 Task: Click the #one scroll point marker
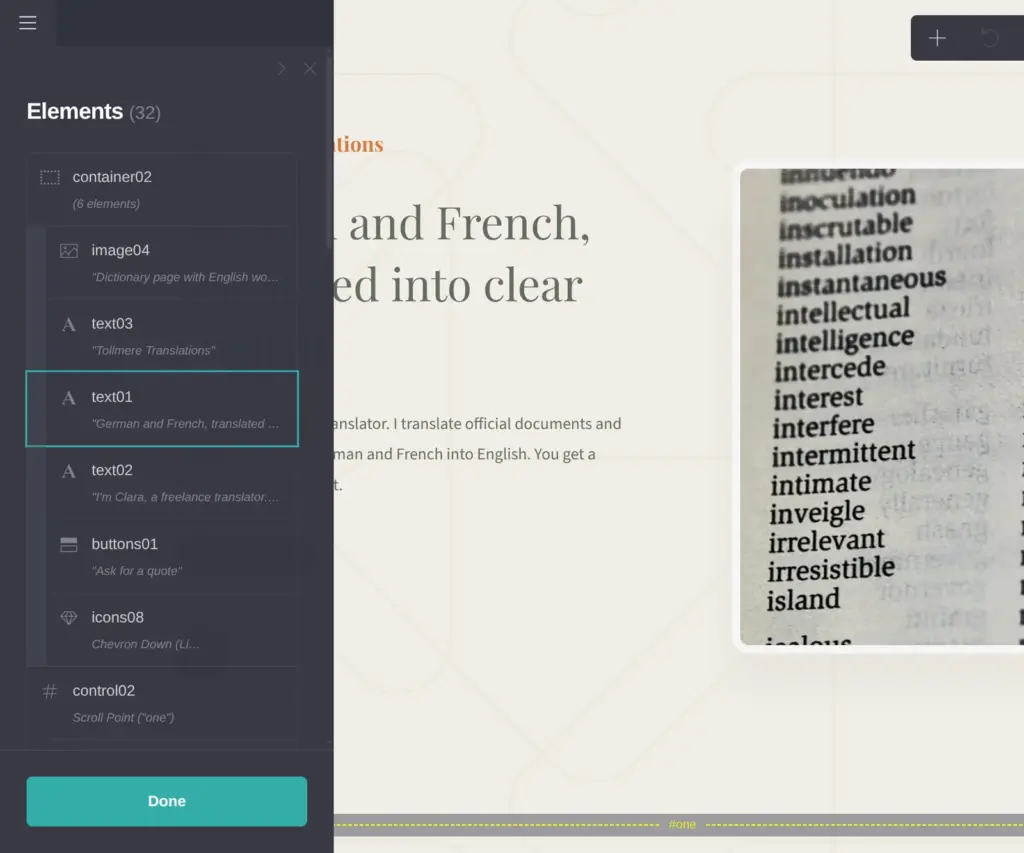pyautogui.click(x=682, y=824)
